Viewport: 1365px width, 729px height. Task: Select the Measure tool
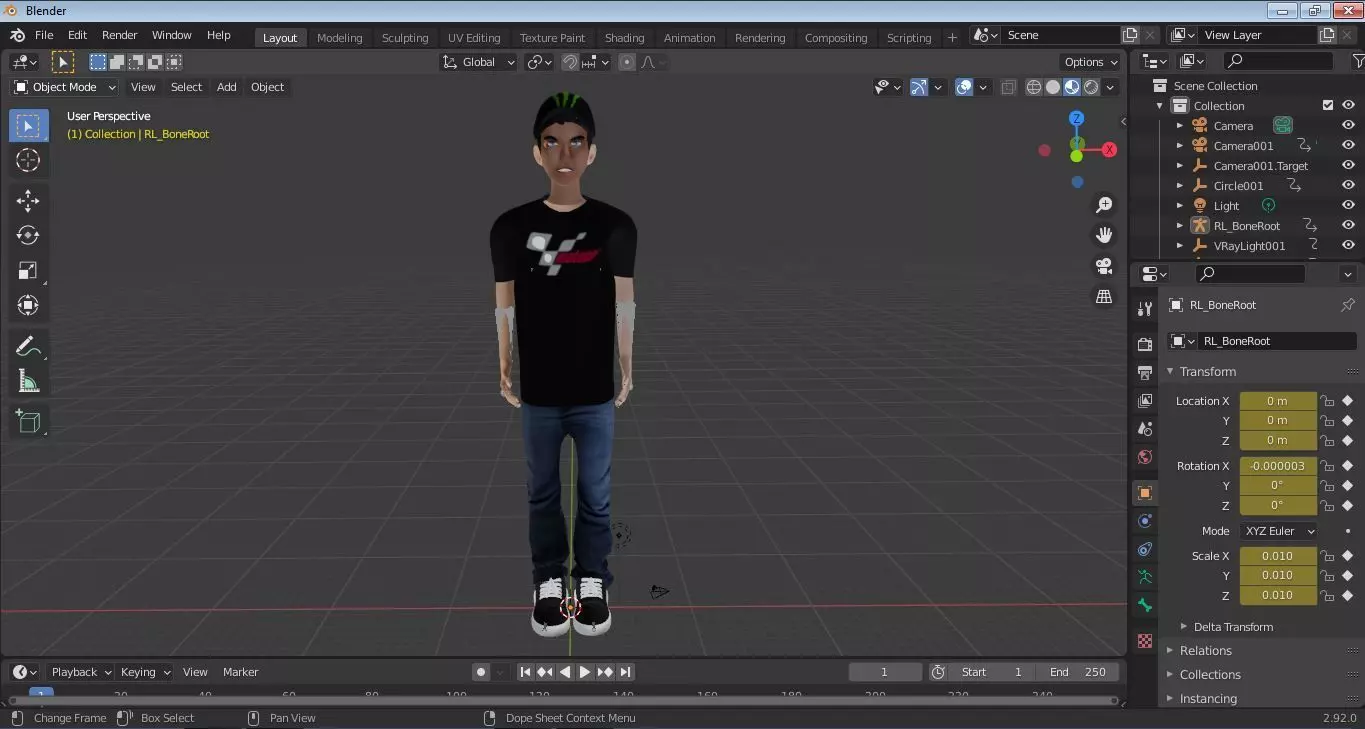28,381
